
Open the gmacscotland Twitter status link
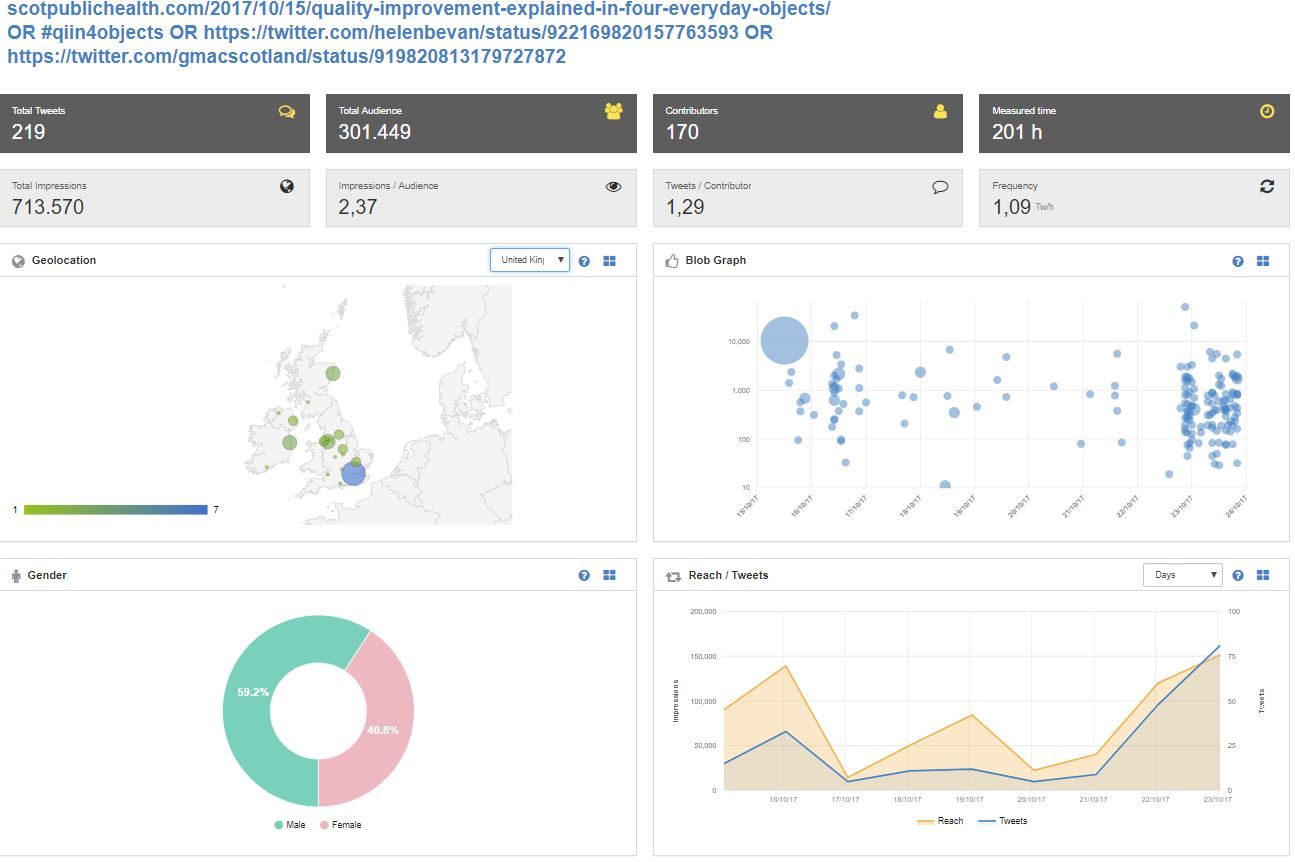(x=286, y=57)
